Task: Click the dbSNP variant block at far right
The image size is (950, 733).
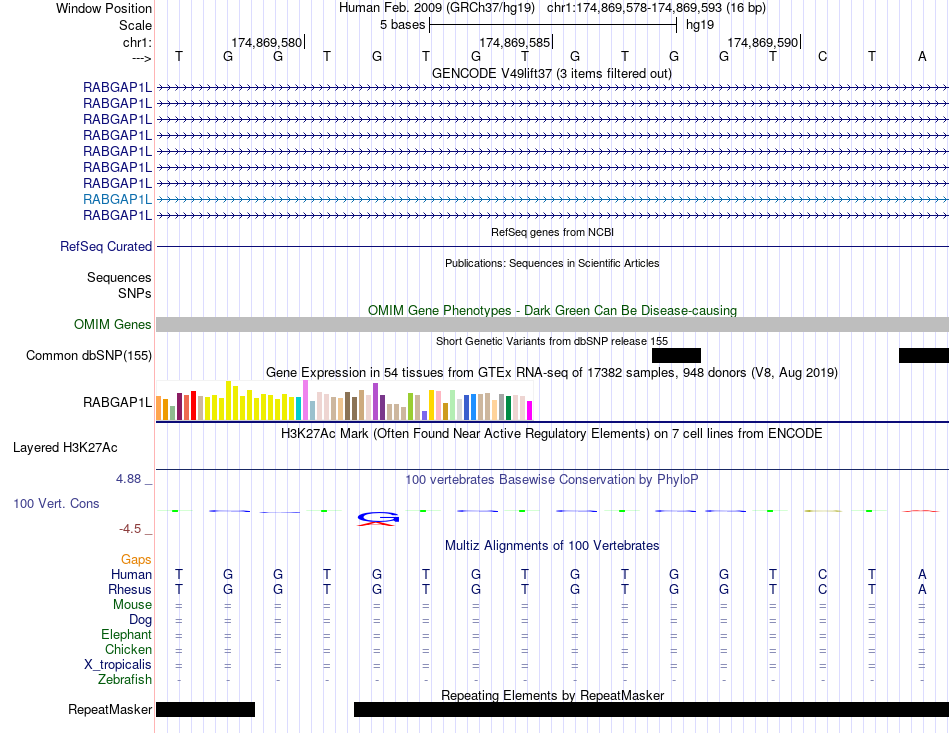Action: click(x=923, y=356)
